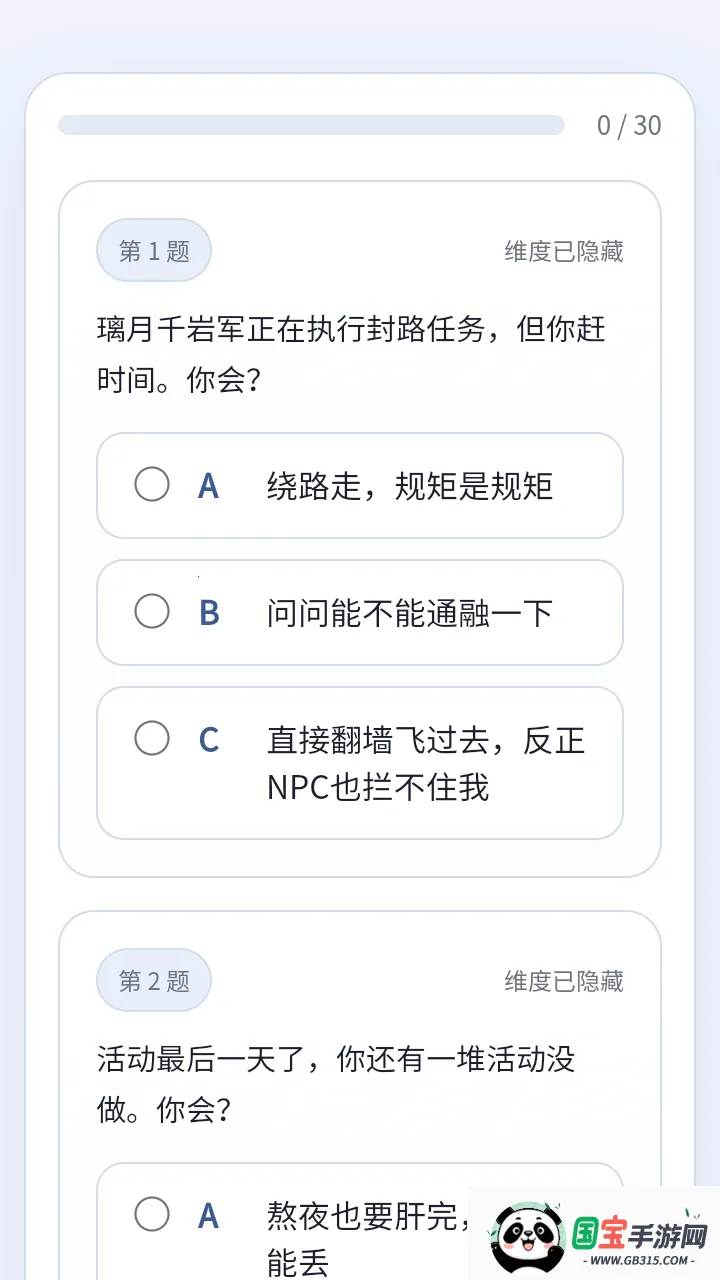Click the 0 / 30 progress counter
This screenshot has height=1280, width=720.
629,125
